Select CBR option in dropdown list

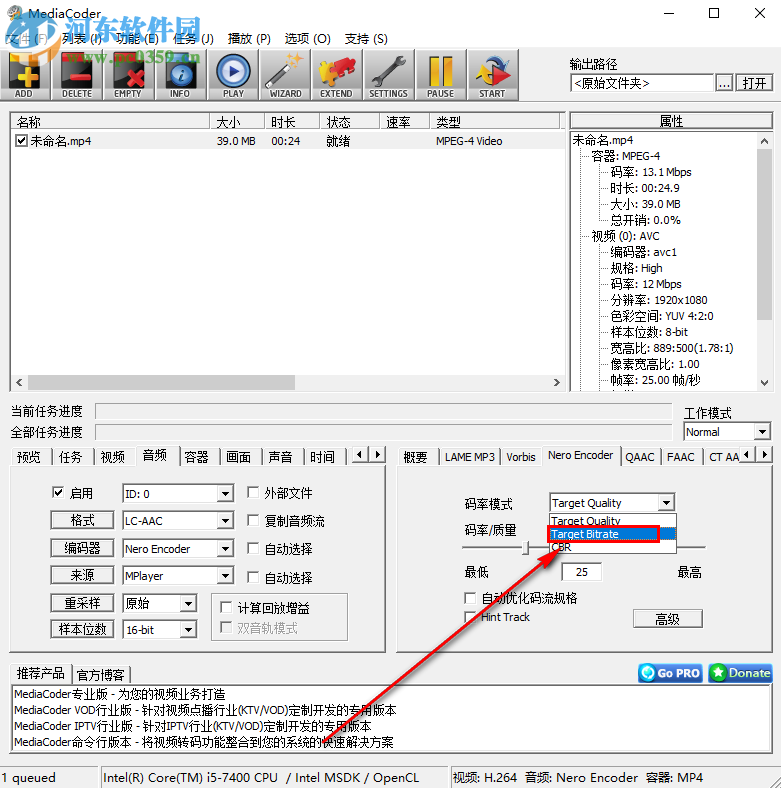(612, 547)
